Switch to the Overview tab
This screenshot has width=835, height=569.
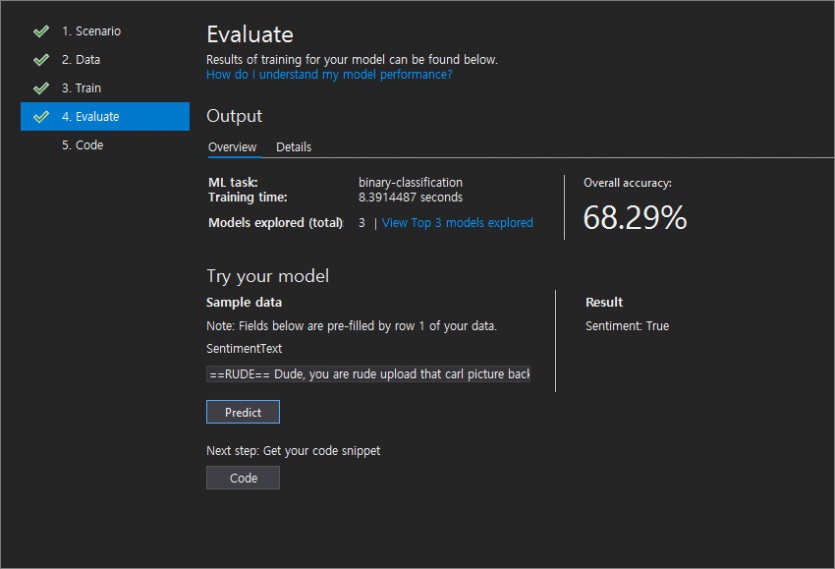pos(232,147)
